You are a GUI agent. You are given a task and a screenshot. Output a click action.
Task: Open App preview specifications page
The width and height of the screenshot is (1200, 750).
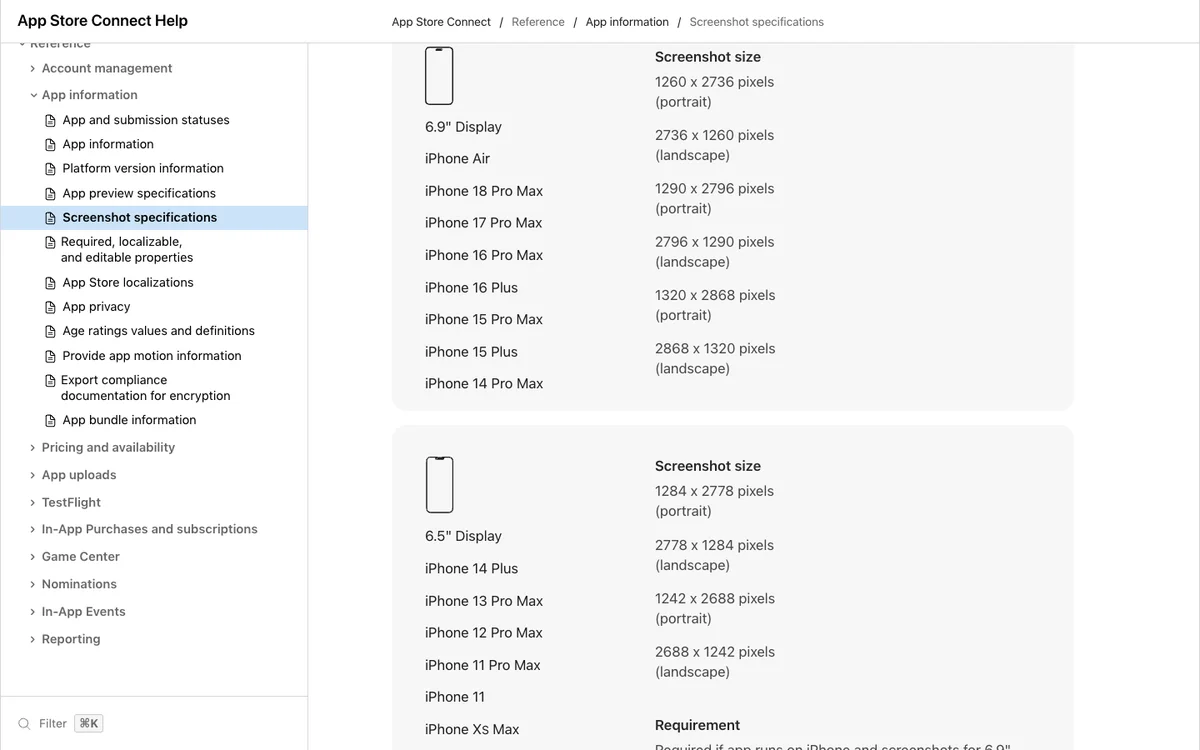tap(139, 194)
